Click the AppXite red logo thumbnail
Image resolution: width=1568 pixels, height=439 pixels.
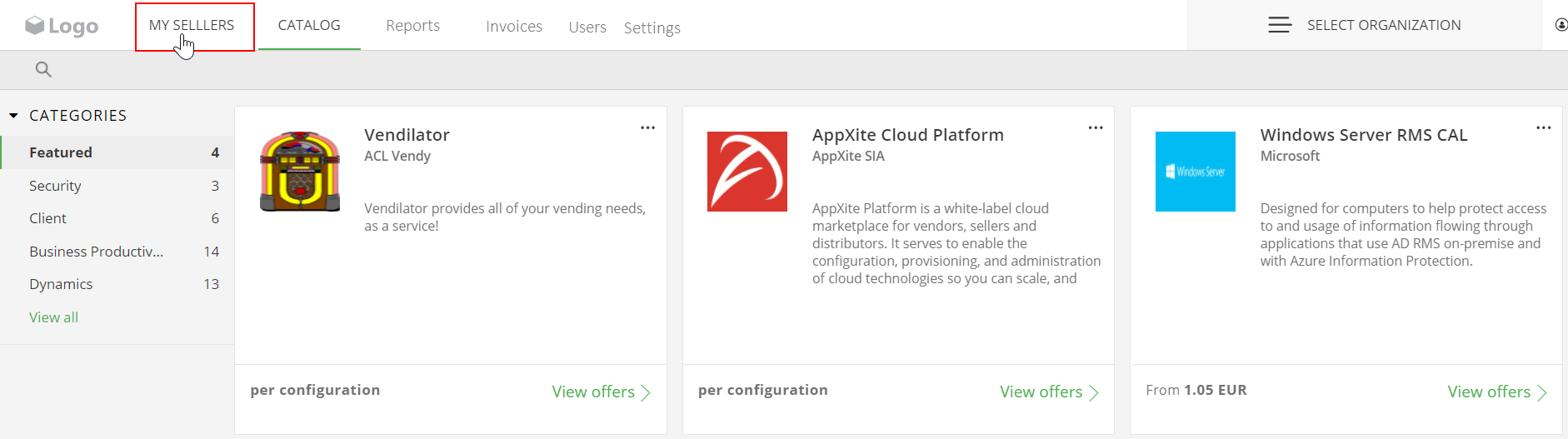pyautogui.click(x=747, y=172)
